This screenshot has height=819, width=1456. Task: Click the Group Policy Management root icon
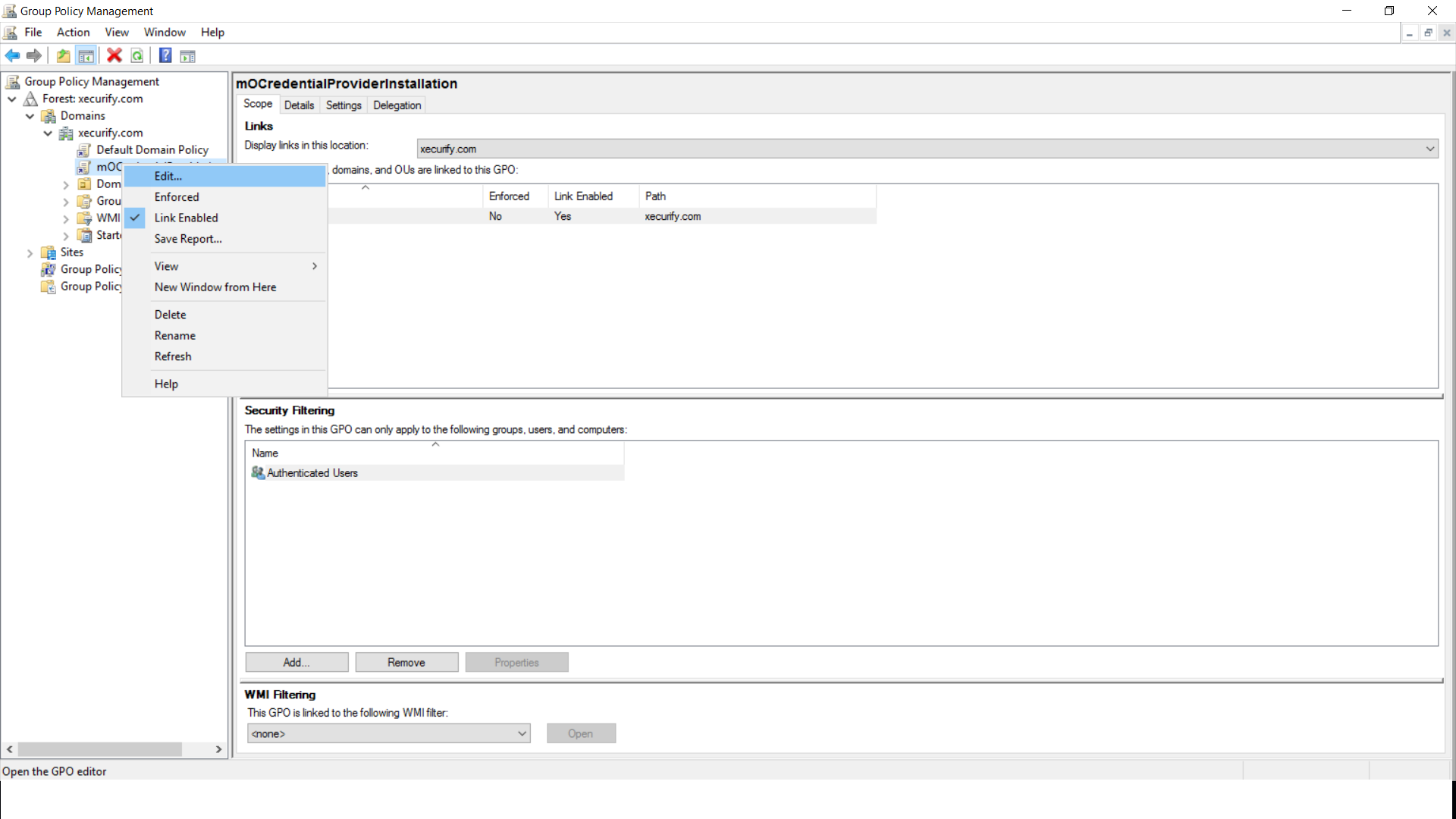(13, 81)
